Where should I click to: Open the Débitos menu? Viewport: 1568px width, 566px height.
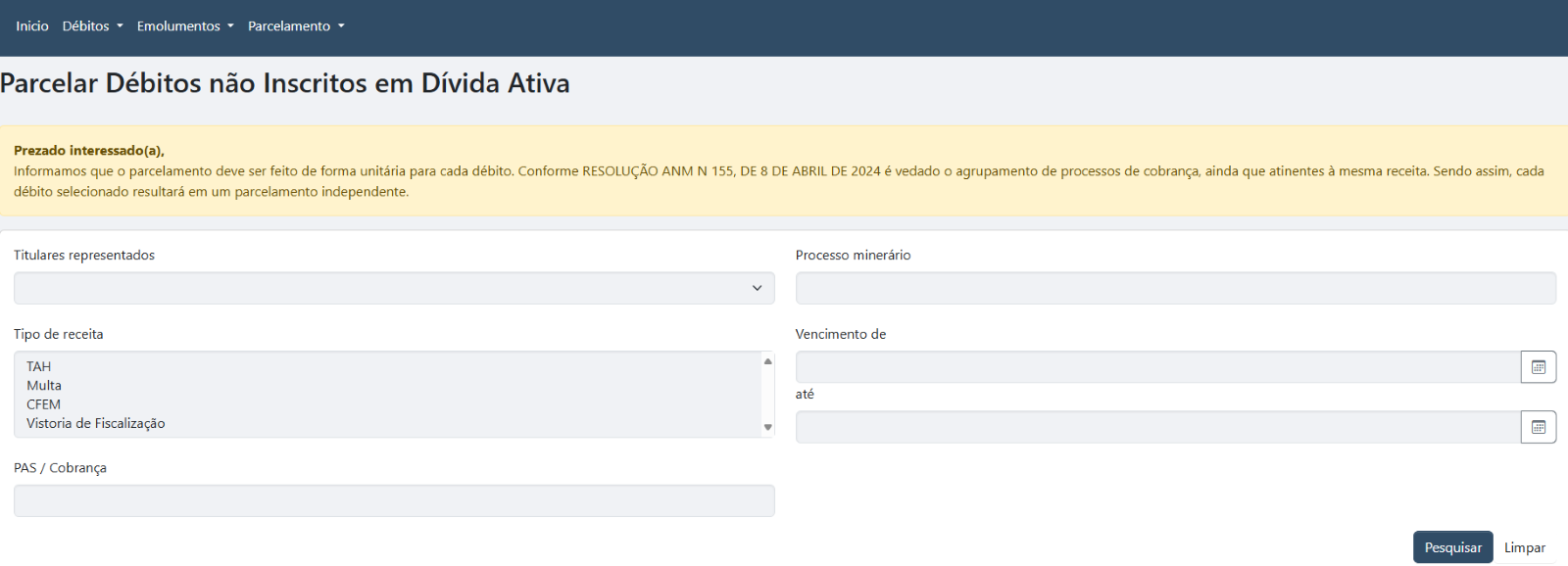pyautogui.click(x=92, y=26)
